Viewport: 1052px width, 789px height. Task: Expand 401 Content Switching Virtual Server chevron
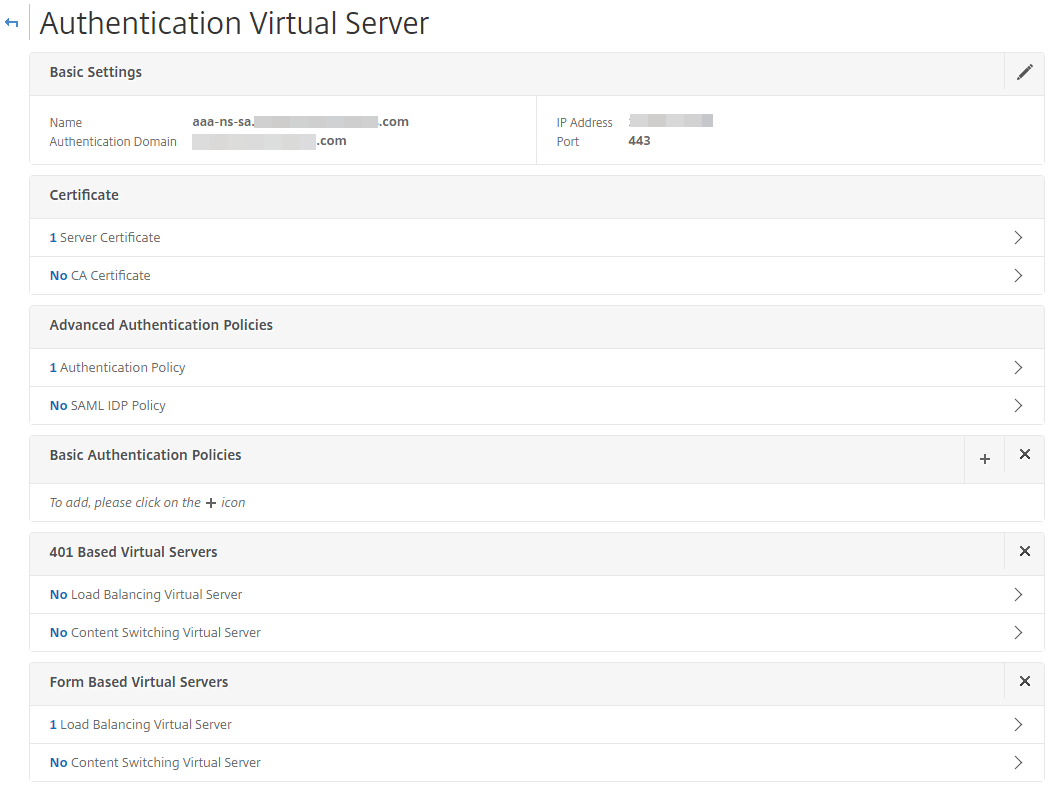tap(1018, 633)
